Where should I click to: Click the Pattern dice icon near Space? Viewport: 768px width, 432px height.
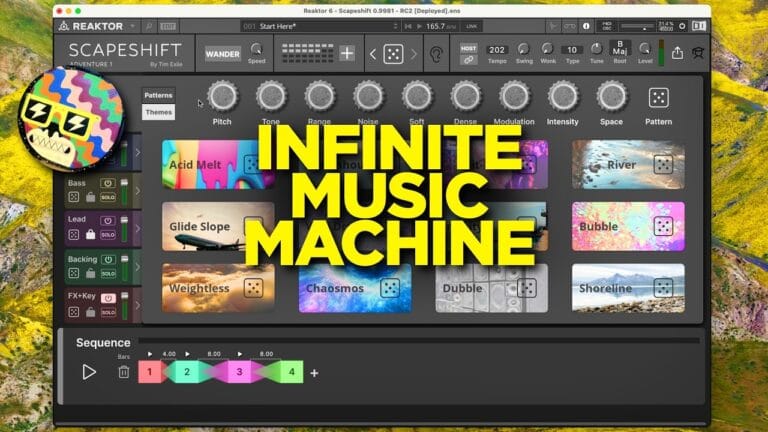pos(658,98)
